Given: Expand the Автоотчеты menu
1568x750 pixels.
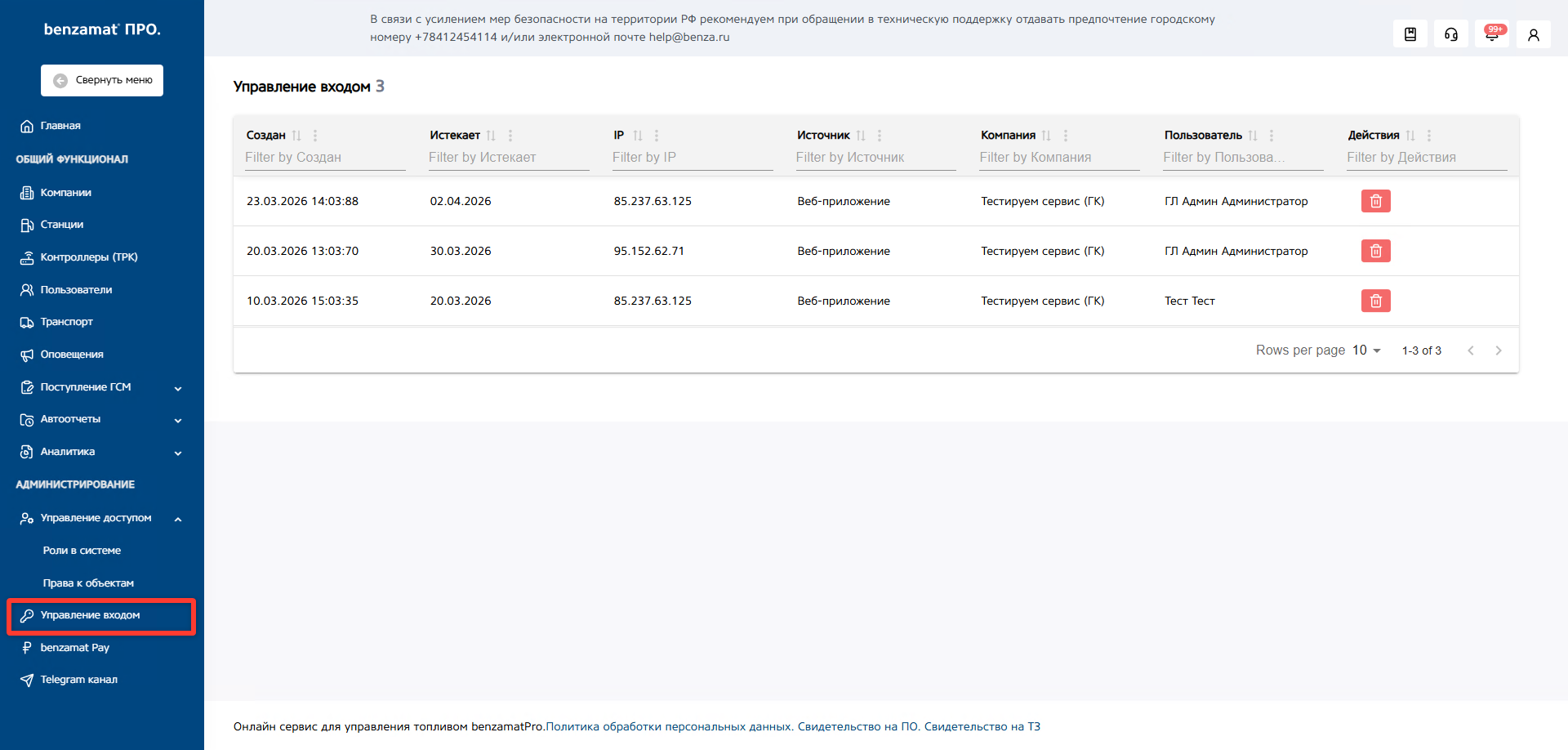Looking at the screenshot, I should [177, 420].
